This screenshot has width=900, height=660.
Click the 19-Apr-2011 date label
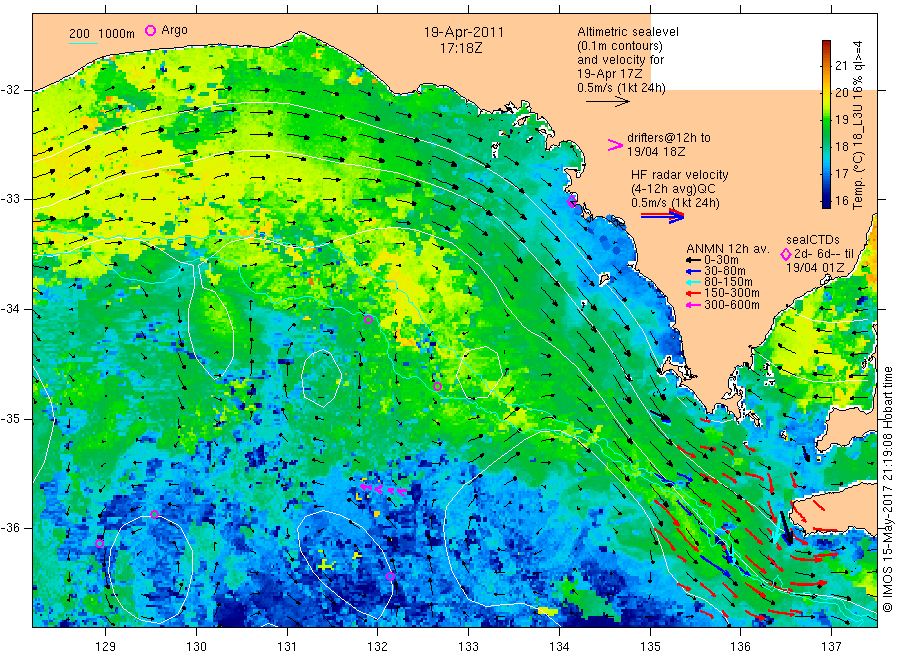point(463,33)
